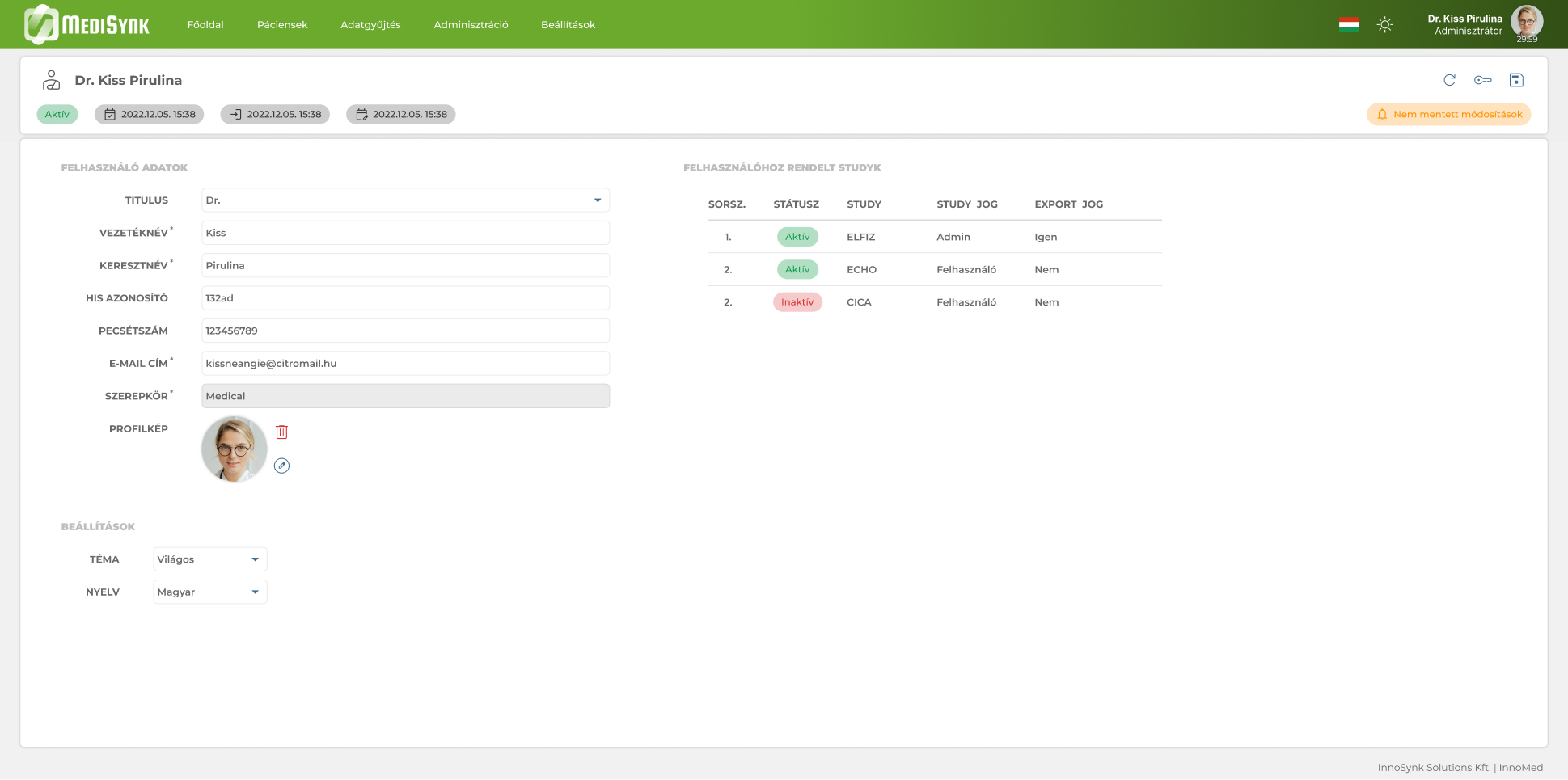
Task: Edit profile picture with pencil icon
Action: [x=281, y=466]
